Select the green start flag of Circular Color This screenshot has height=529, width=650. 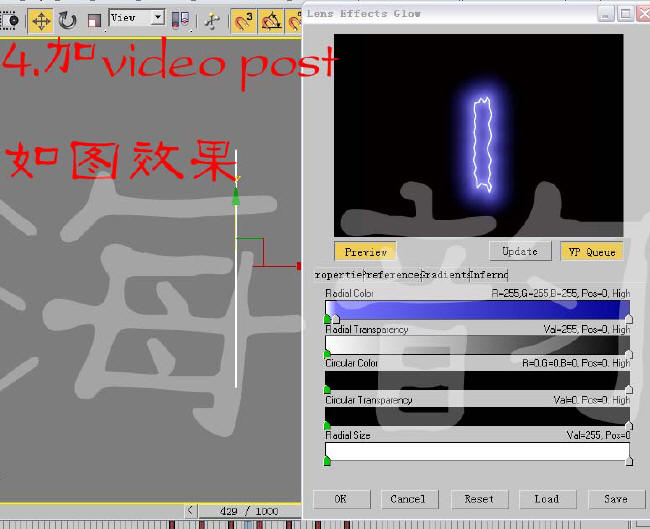327,389
